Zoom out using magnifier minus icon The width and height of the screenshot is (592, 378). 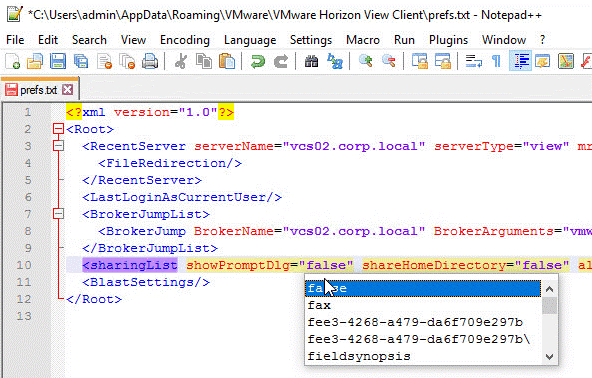point(388,61)
